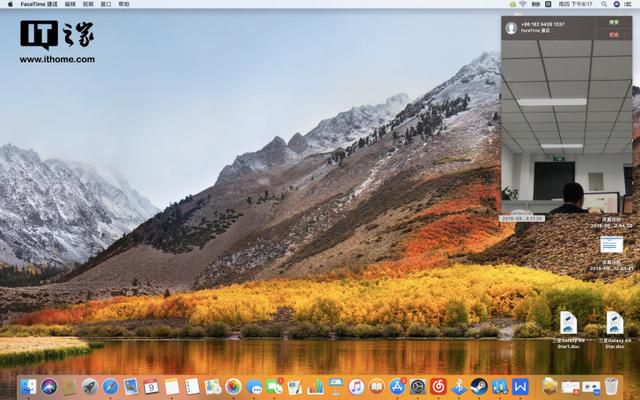Open Mail stamp icon in the Dock

131,387
